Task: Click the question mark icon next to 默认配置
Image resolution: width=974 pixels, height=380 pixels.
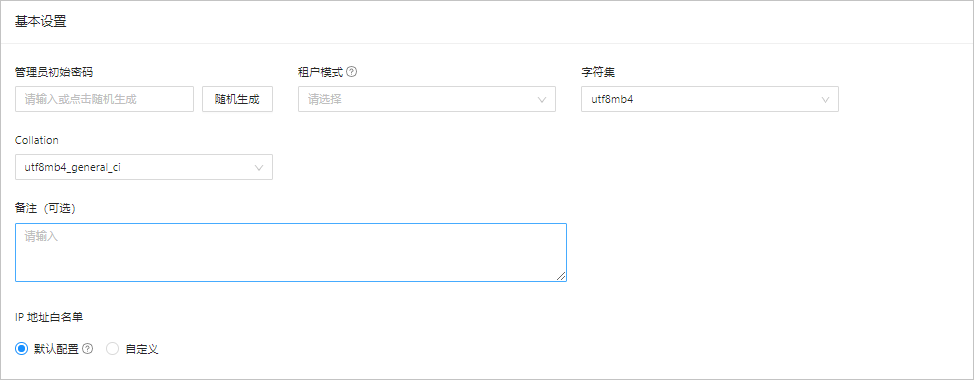Action: tap(88, 349)
